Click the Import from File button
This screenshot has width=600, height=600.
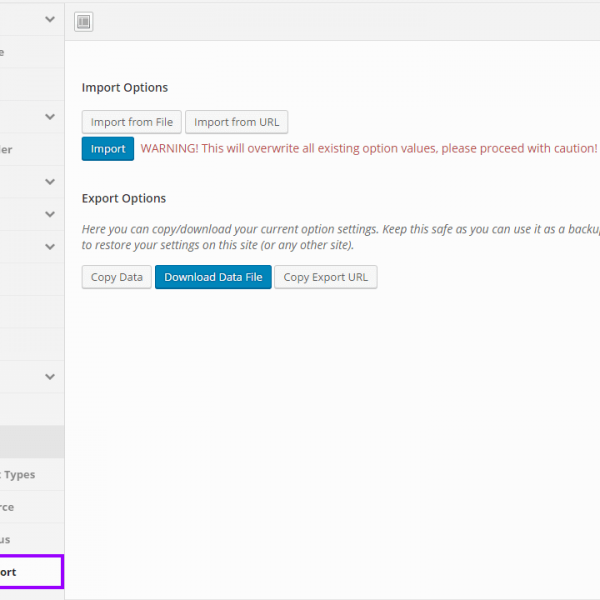coord(131,122)
